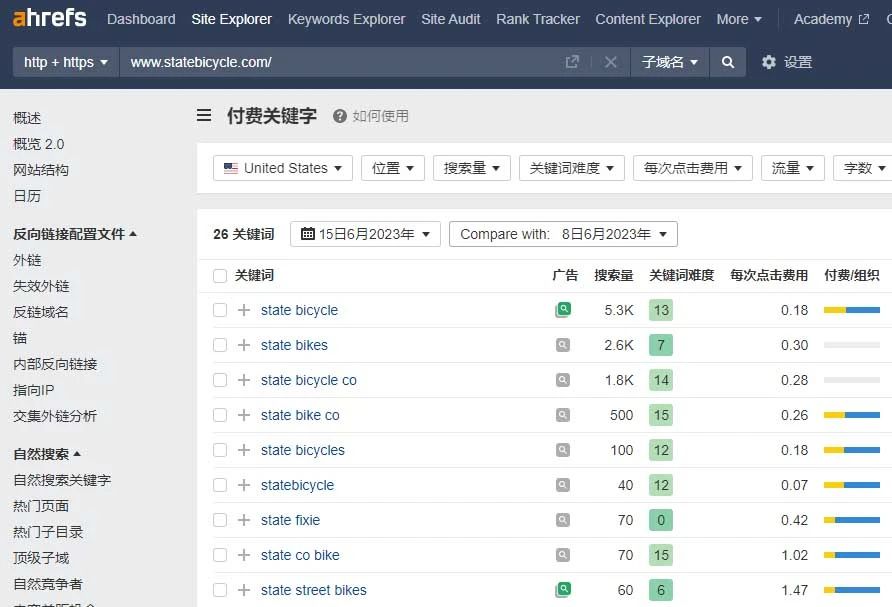Image resolution: width=892 pixels, height=607 pixels.
Task: Toggle the select-all checkbox in table header
Action: click(x=220, y=275)
